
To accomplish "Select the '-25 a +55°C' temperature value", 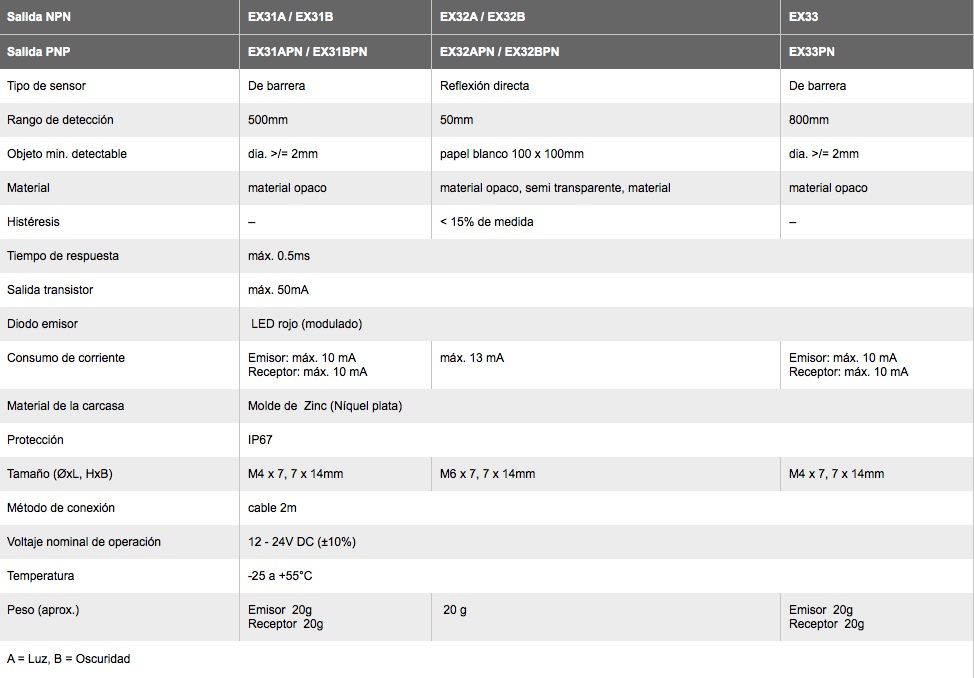I will [x=280, y=576].
